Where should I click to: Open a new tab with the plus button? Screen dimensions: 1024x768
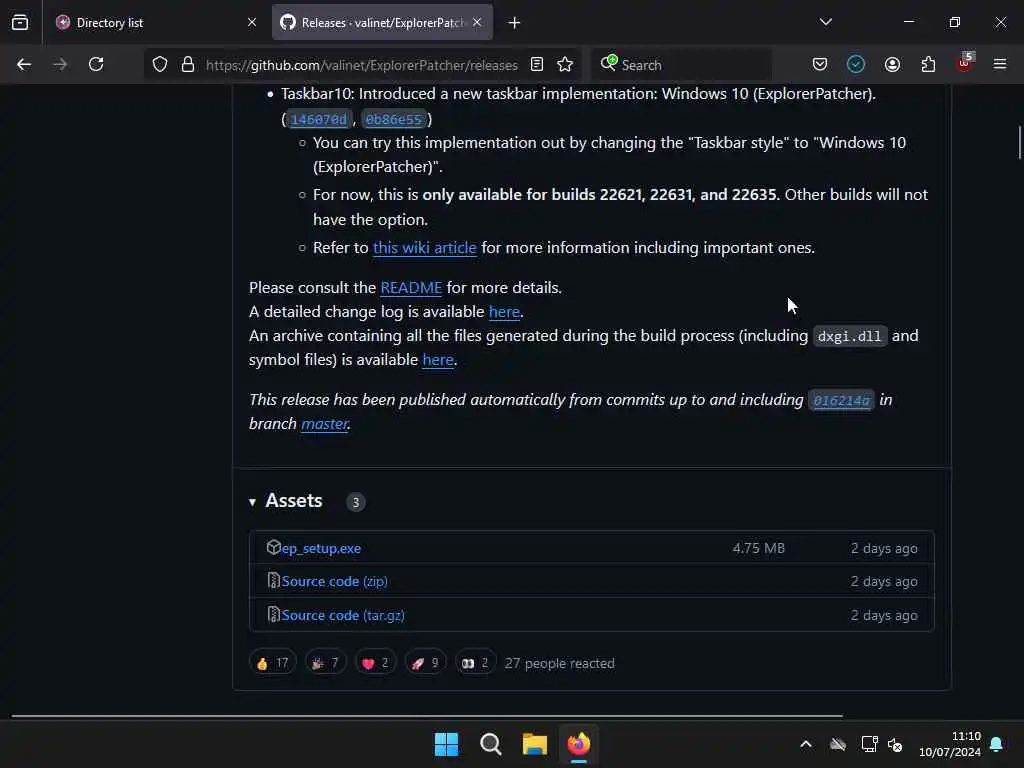(x=515, y=23)
